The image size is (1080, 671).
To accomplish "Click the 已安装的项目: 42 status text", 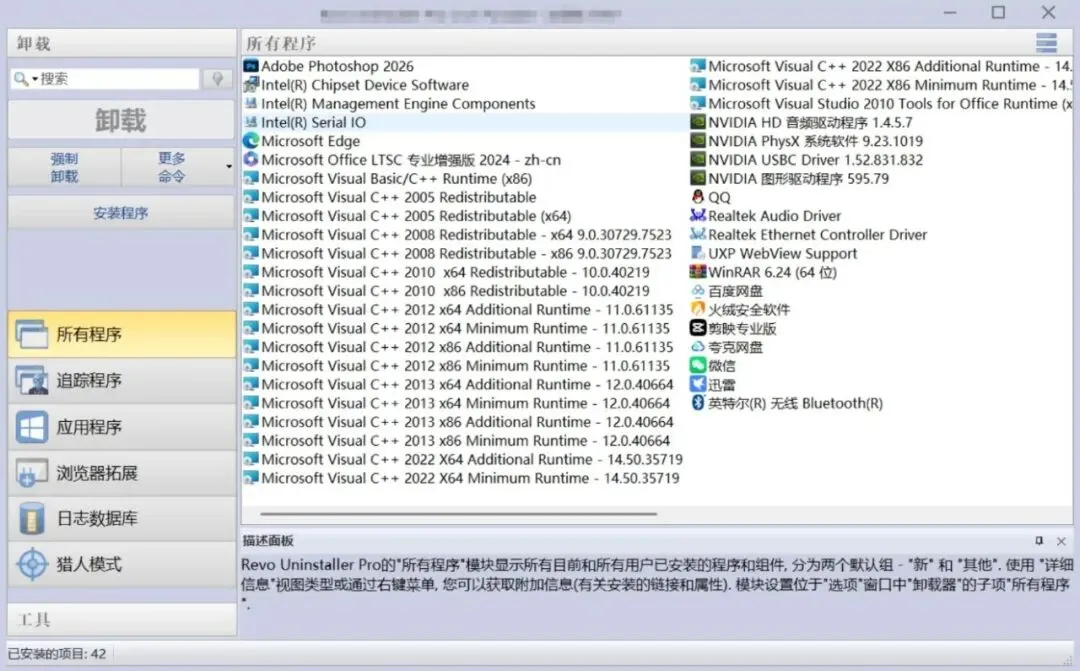I will point(57,653).
